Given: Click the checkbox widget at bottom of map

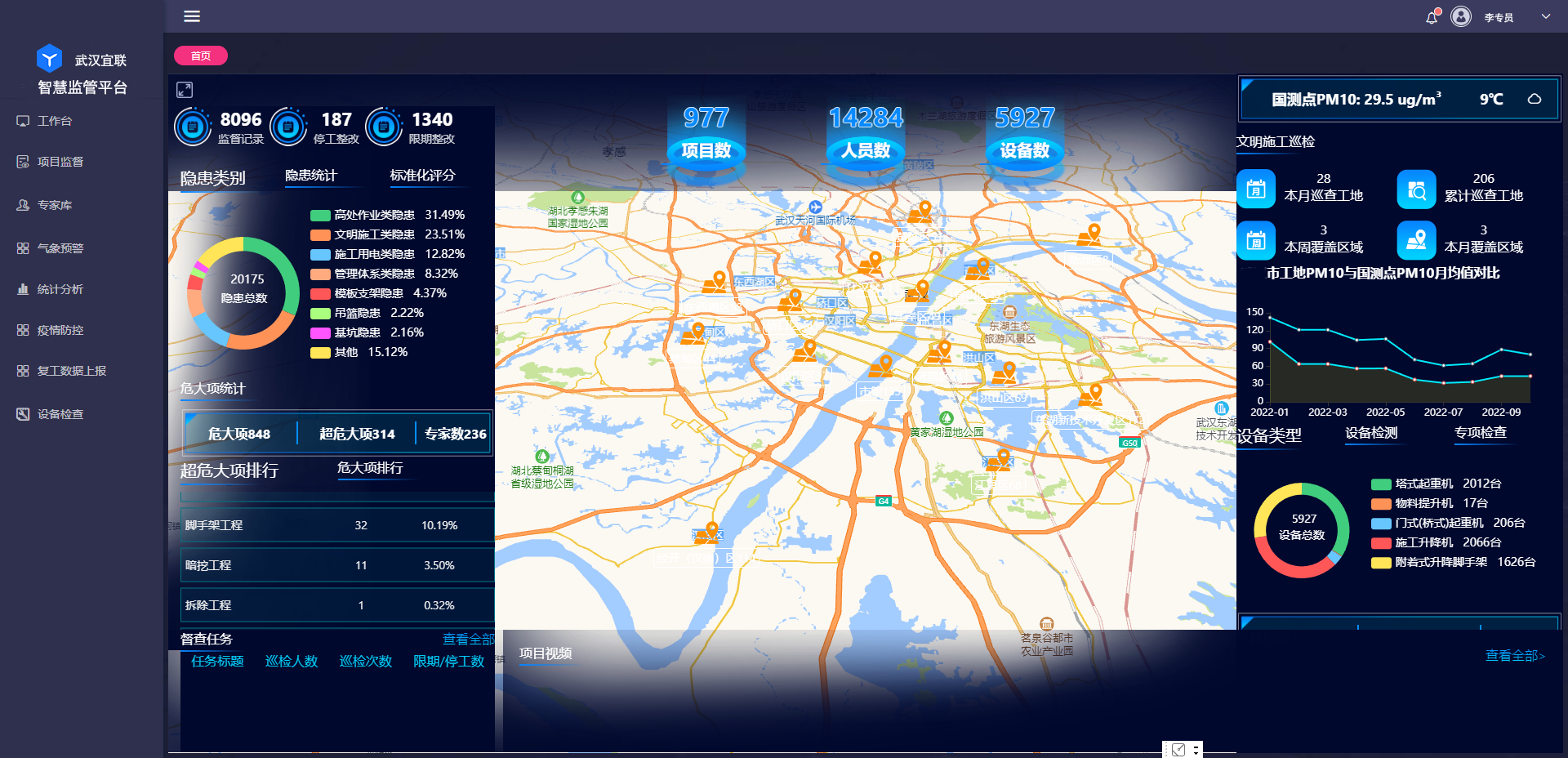Looking at the screenshot, I should [x=1178, y=750].
